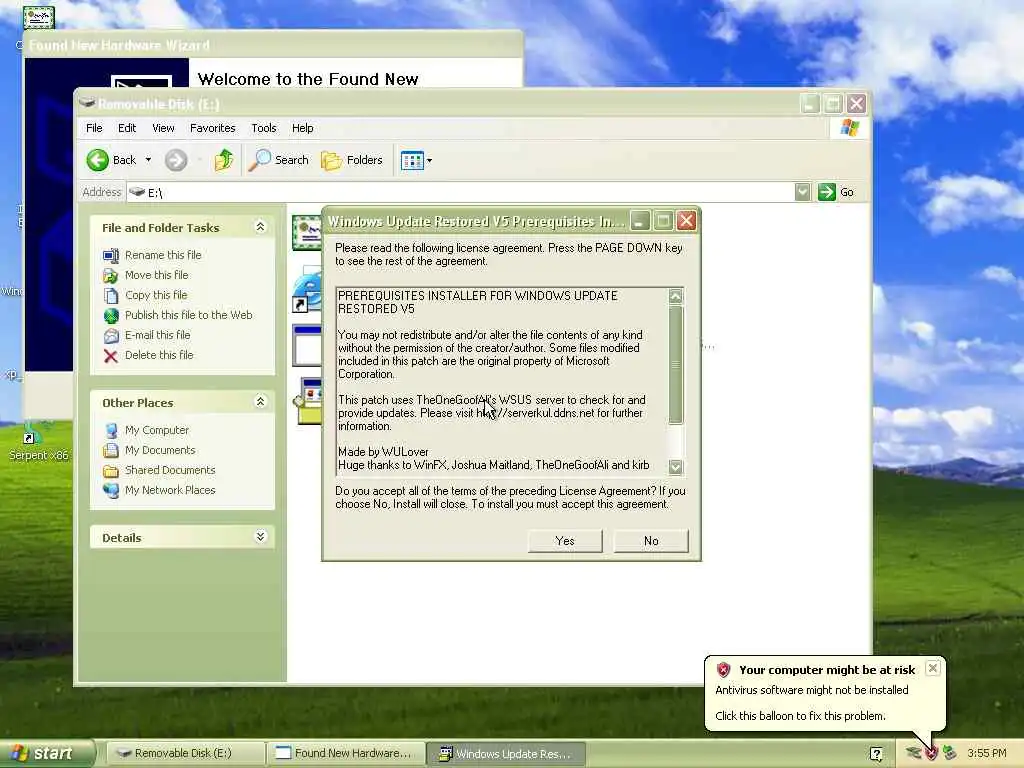Screen dimensions: 1024x768
Task: Open My Documents from Other Places
Action: point(160,450)
